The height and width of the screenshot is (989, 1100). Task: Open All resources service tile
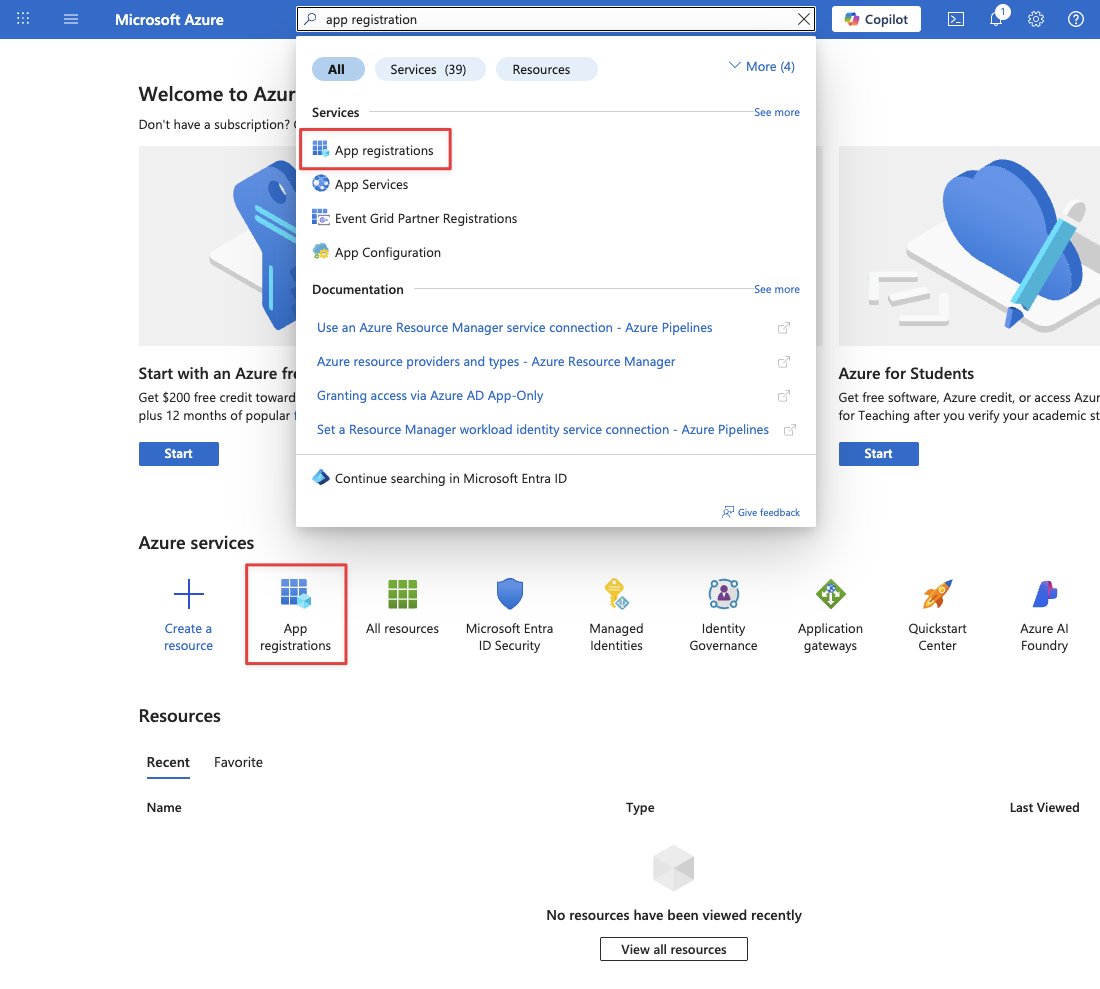[403, 607]
